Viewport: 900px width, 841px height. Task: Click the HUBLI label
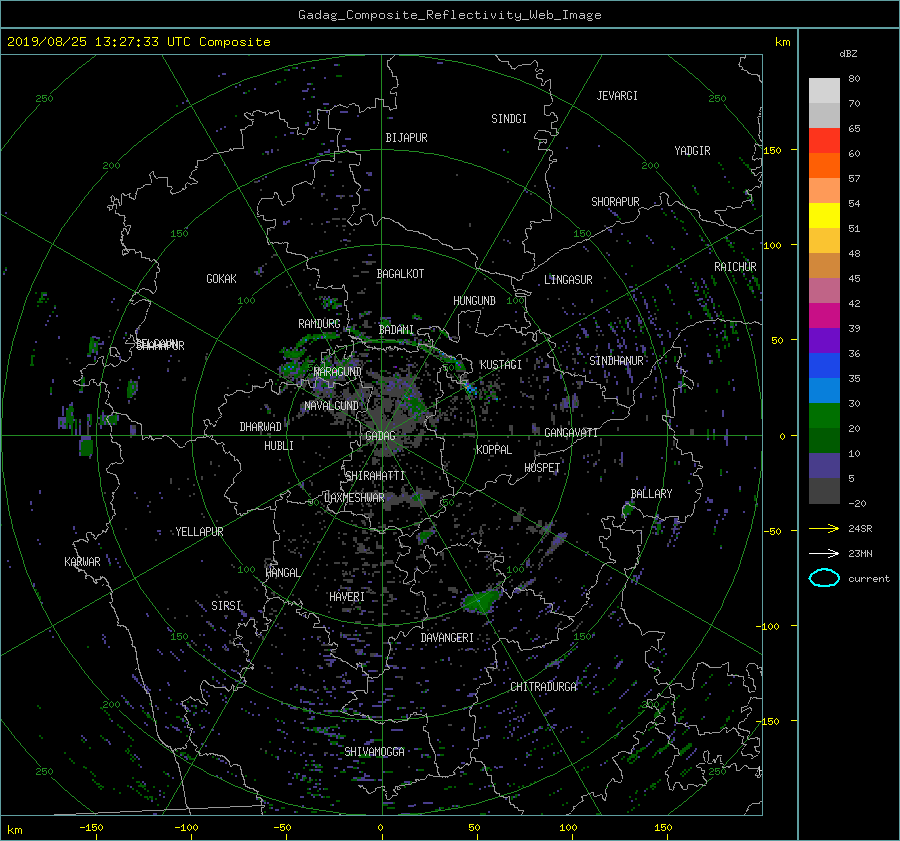(x=279, y=446)
